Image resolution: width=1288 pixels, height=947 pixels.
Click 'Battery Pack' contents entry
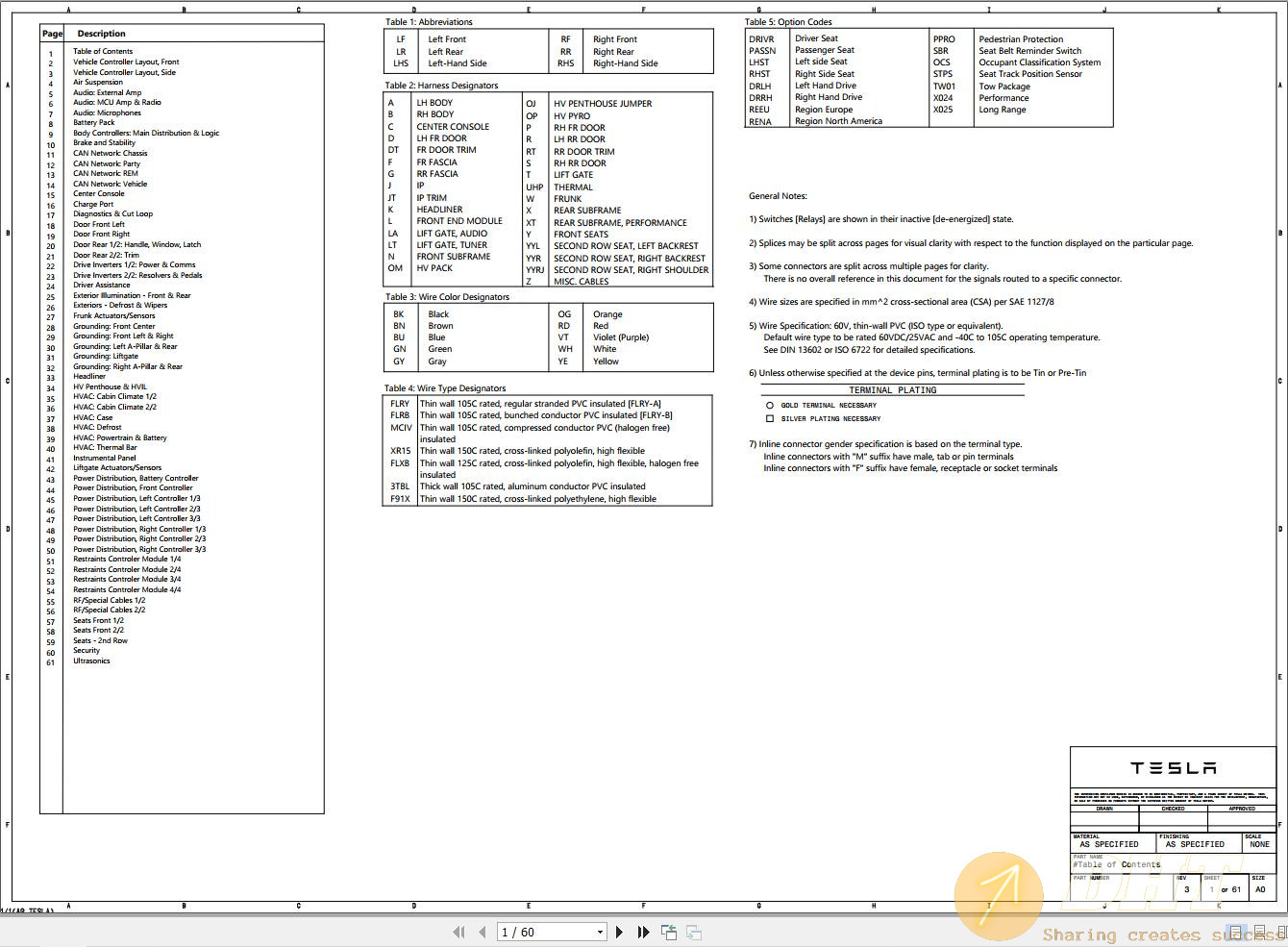point(94,123)
